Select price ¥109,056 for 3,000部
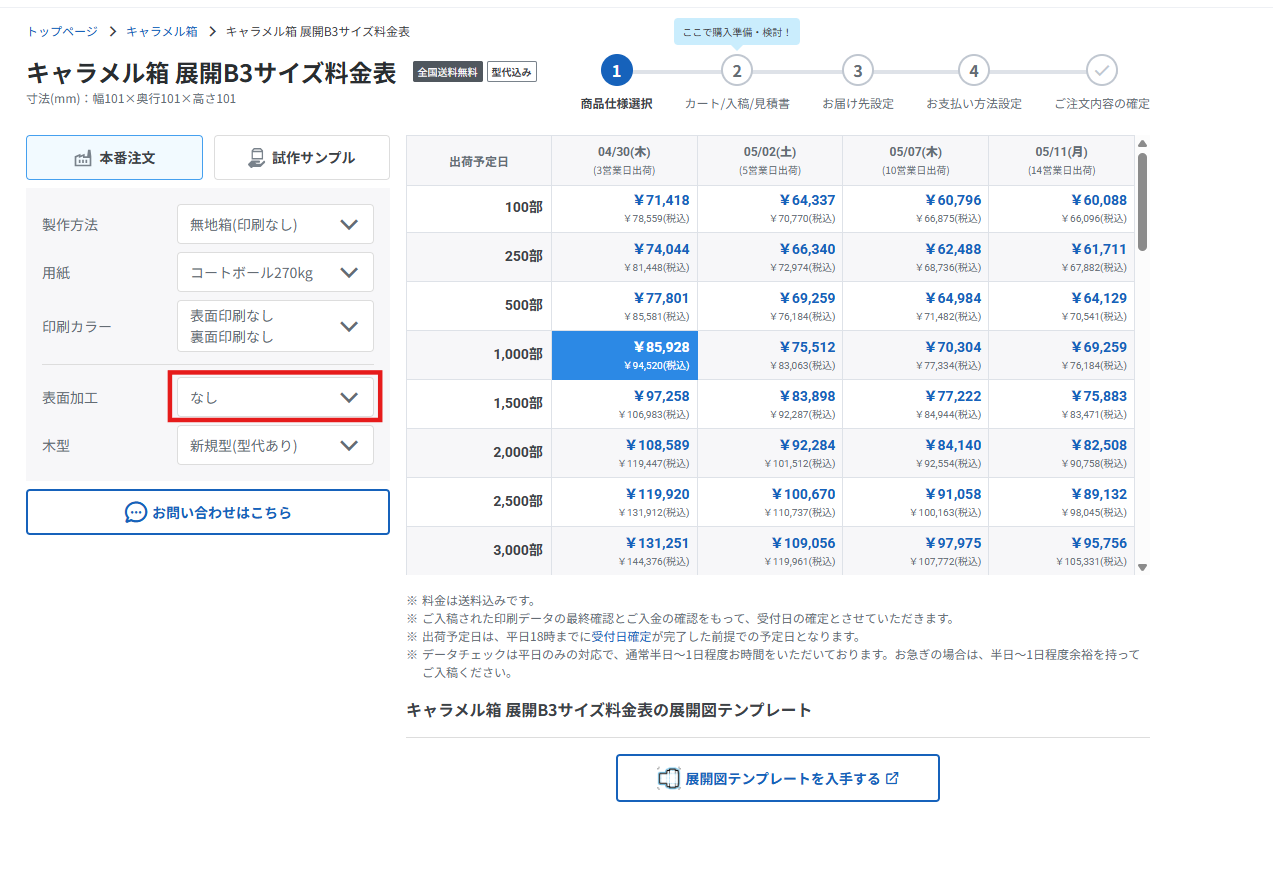Screen dimensions: 1273x874 tap(770, 551)
